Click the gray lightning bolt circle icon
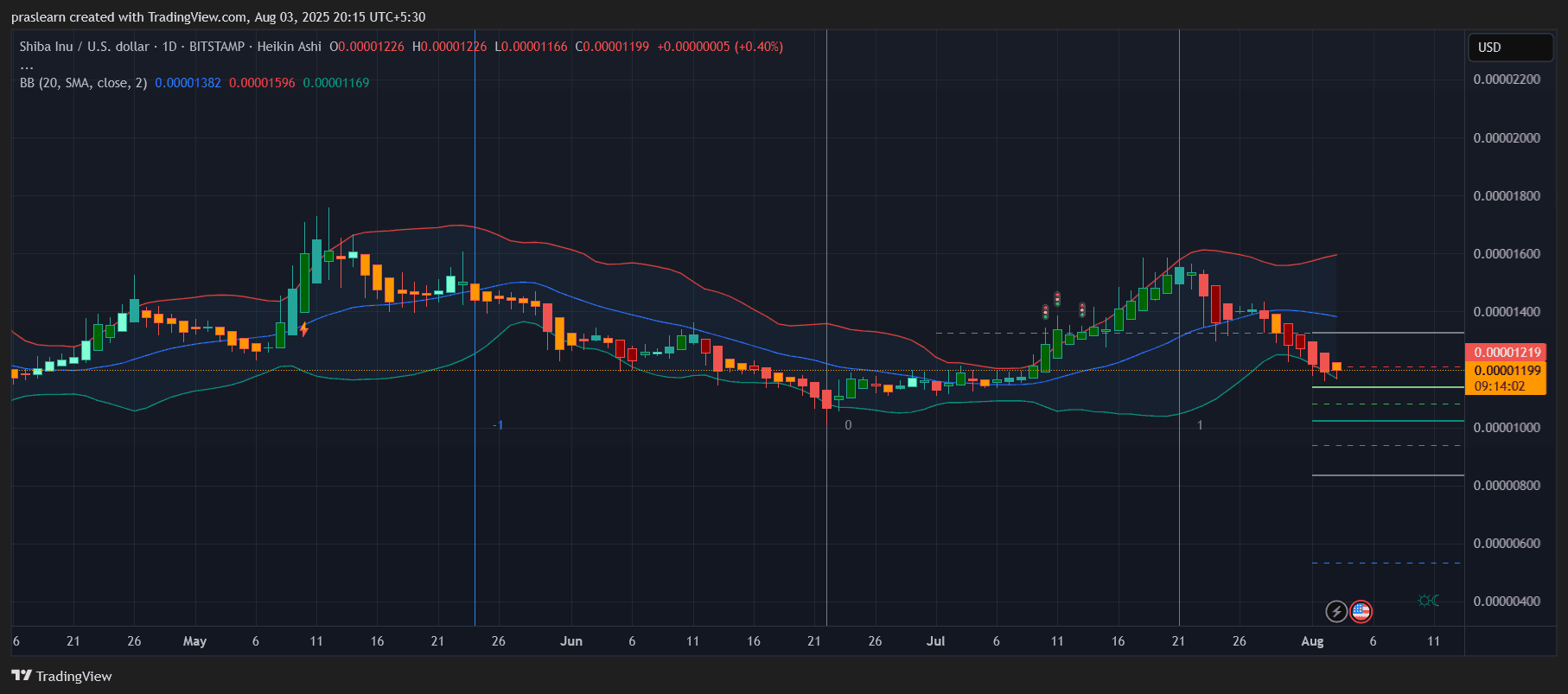The width and height of the screenshot is (1568, 694). click(x=1336, y=612)
